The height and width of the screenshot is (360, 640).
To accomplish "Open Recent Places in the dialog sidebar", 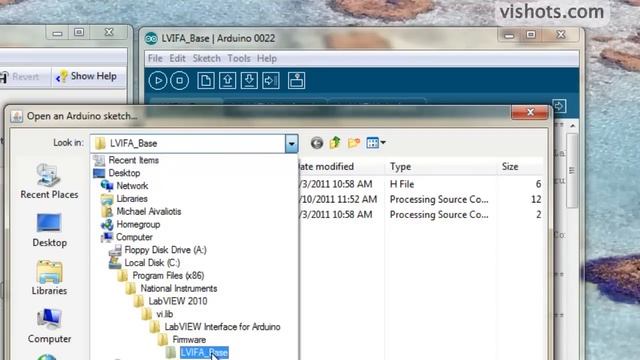I will tap(49, 182).
